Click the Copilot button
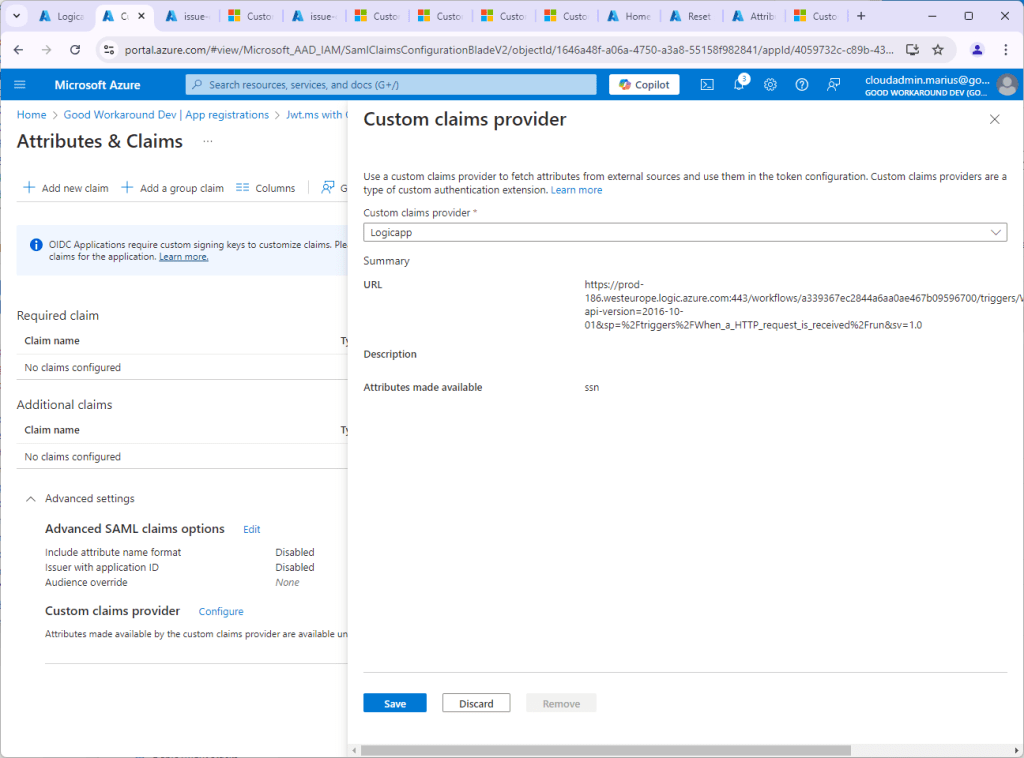 click(x=644, y=85)
